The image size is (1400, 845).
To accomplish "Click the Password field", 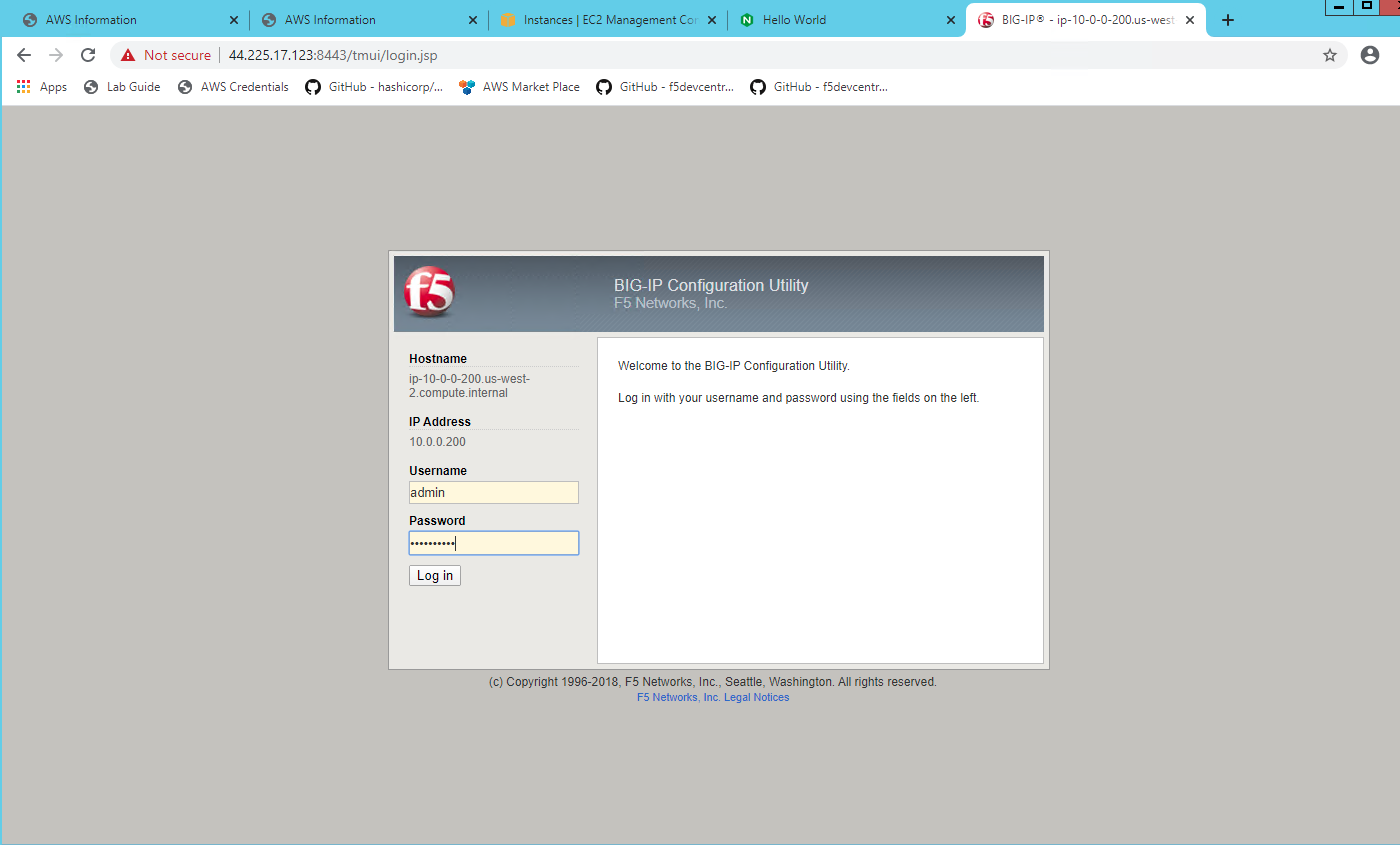I will pos(494,543).
